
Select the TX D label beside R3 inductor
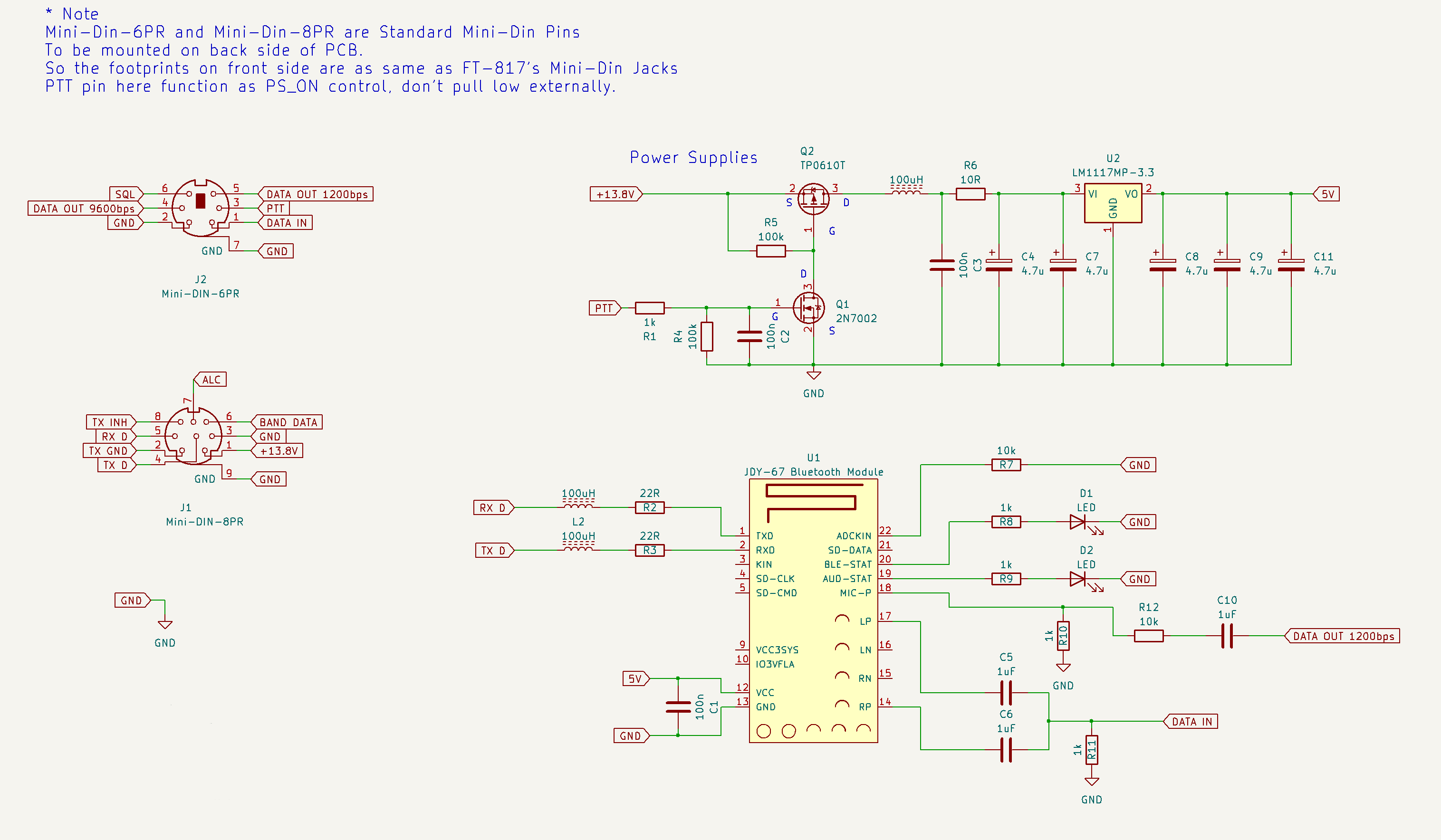coord(495,550)
